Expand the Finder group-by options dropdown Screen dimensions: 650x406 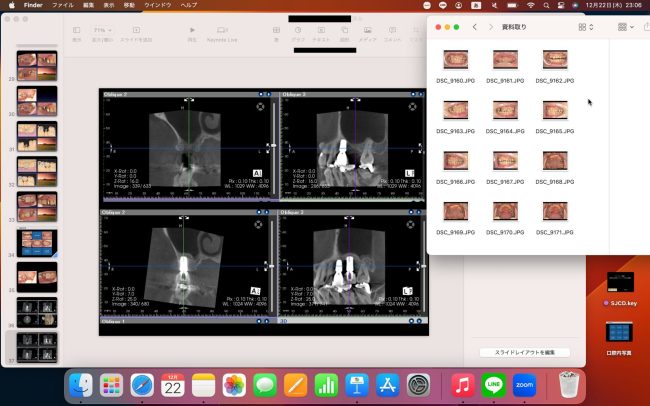pyautogui.click(x=626, y=27)
